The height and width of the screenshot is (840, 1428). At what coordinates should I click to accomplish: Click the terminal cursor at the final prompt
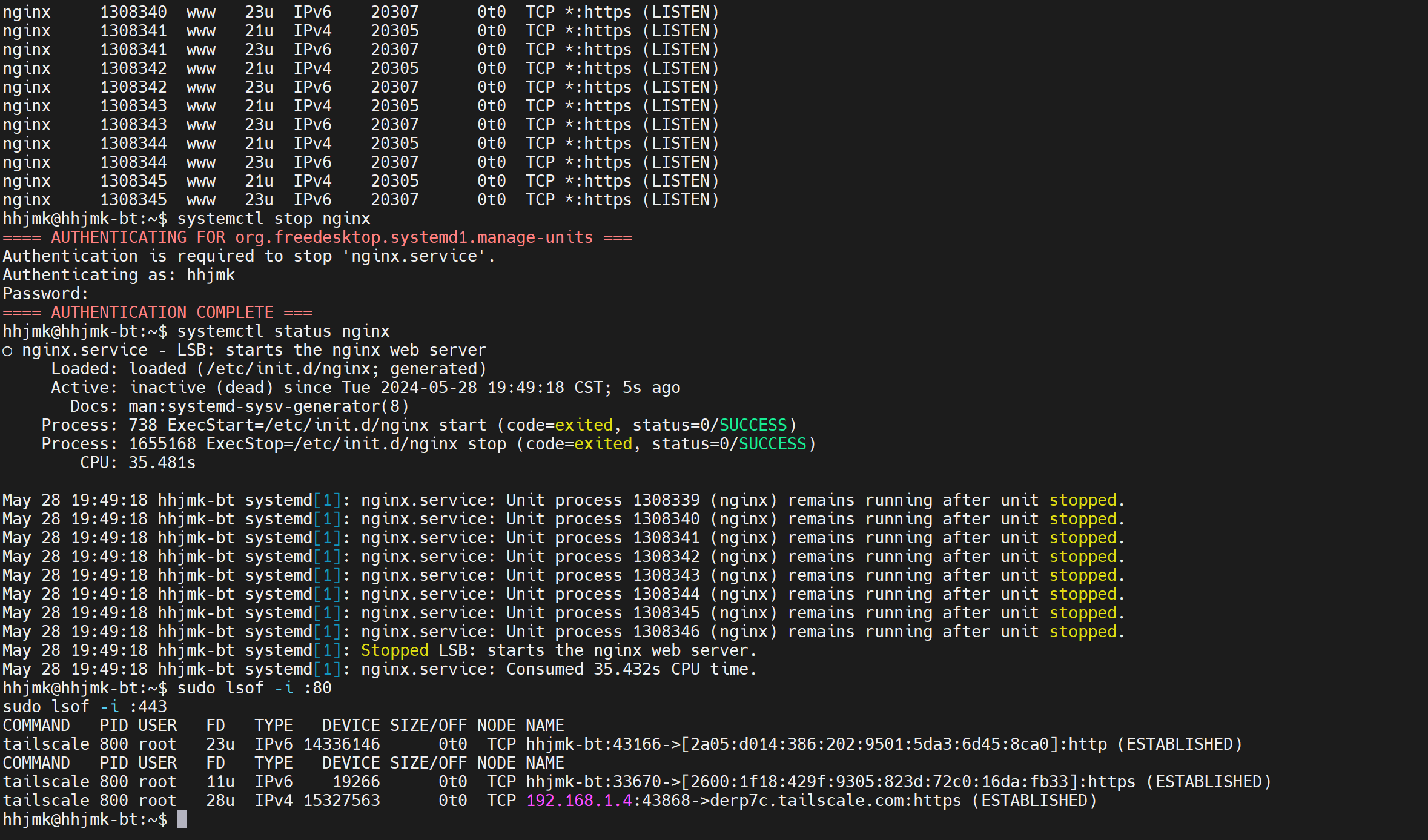click(x=182, y=819)
